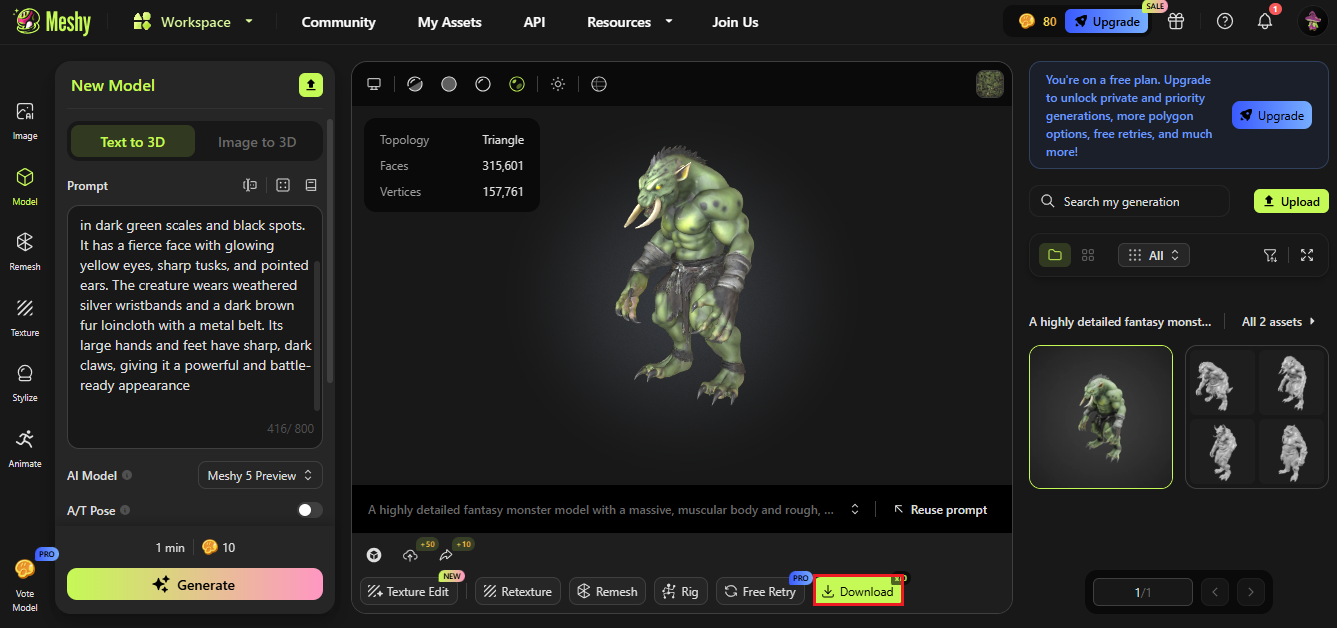
Task: Open the Remesh panel from the sidebar
Action: coord(24,250)
